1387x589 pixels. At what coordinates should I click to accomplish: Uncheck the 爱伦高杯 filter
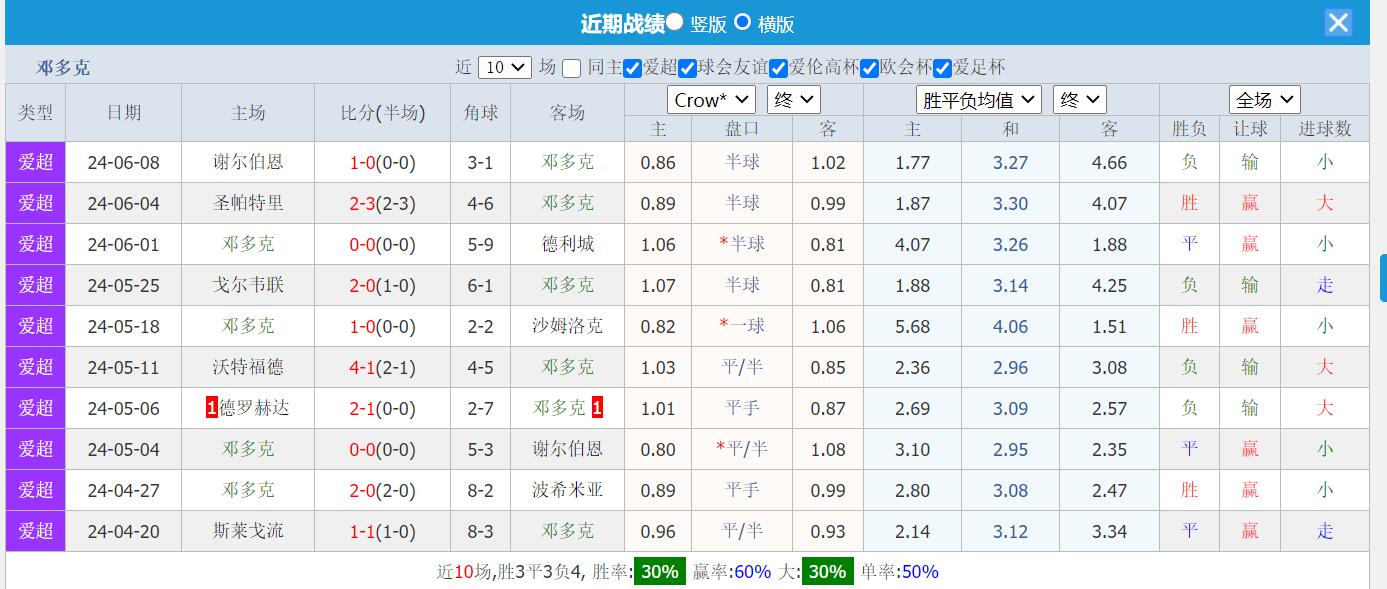pyautogui.click(x=778, y=67)
